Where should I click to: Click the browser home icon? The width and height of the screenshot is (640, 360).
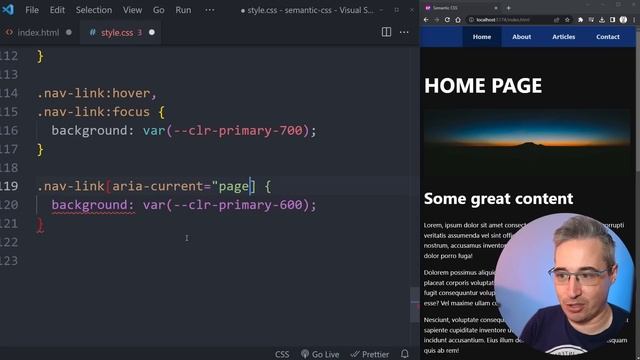coord(458,20)
